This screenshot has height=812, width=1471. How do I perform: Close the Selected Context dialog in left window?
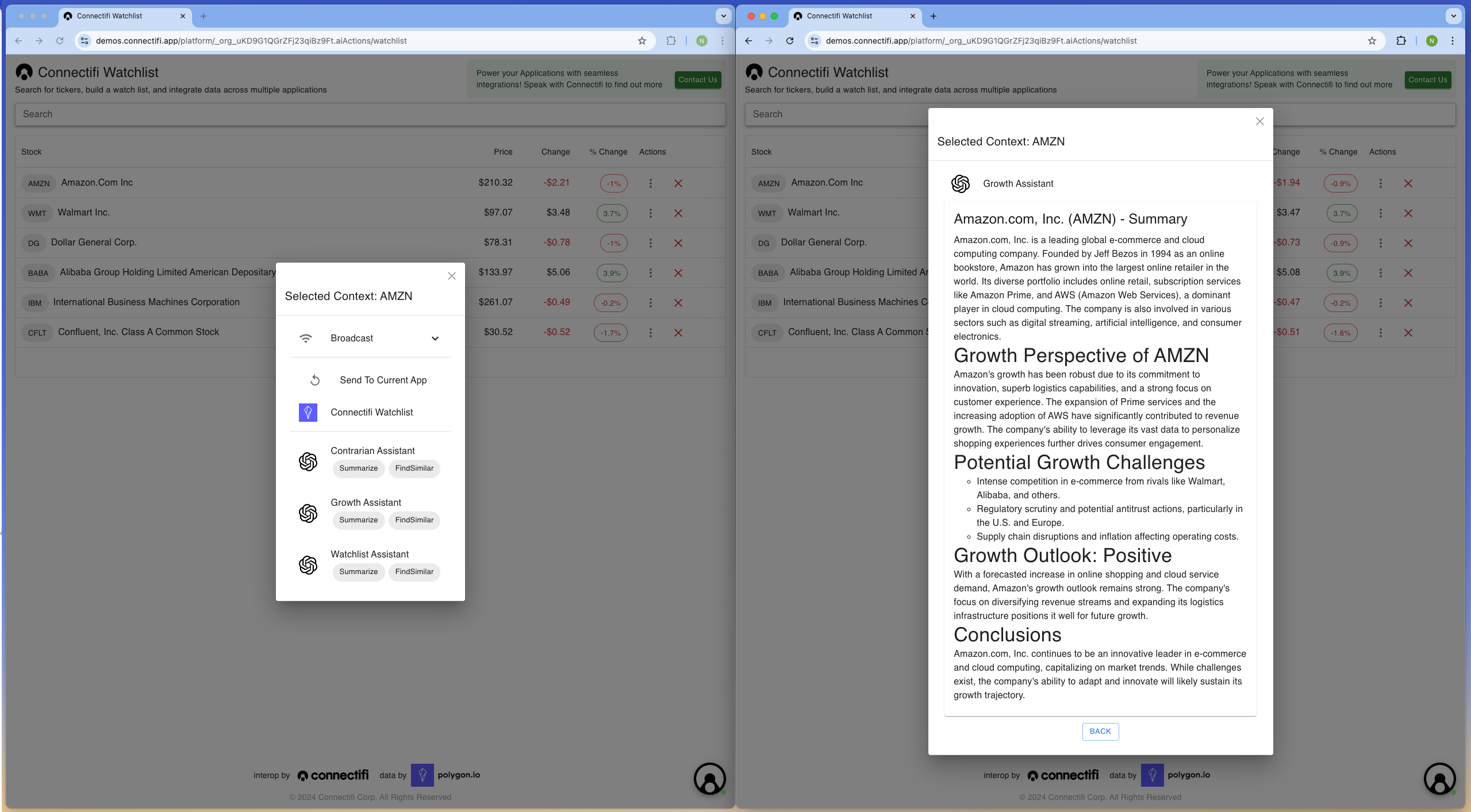point(452,276)
